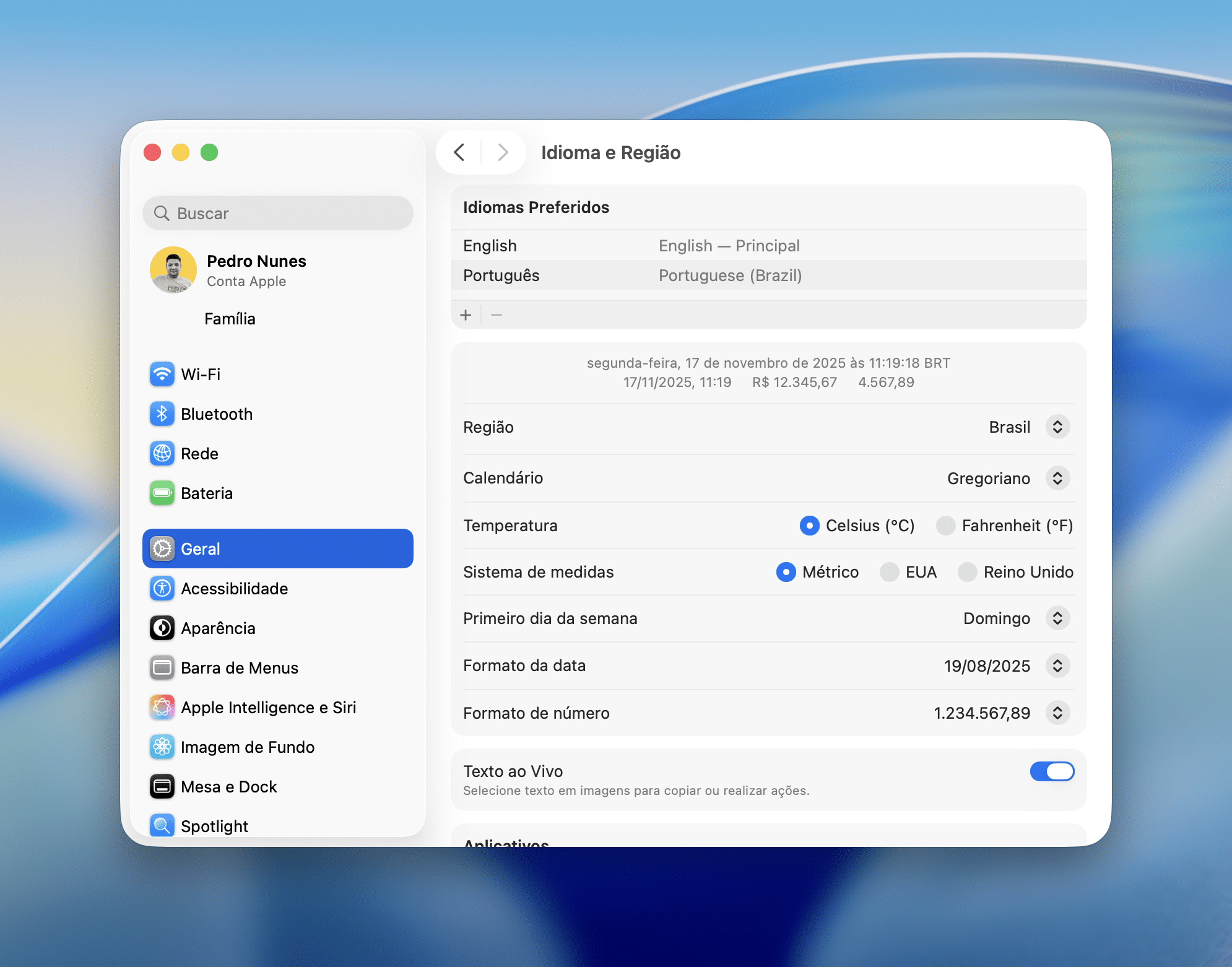Open the Família link in sidebar
Screen dimensions: 1232x967
pyautogui.click(x=230, y=319)
